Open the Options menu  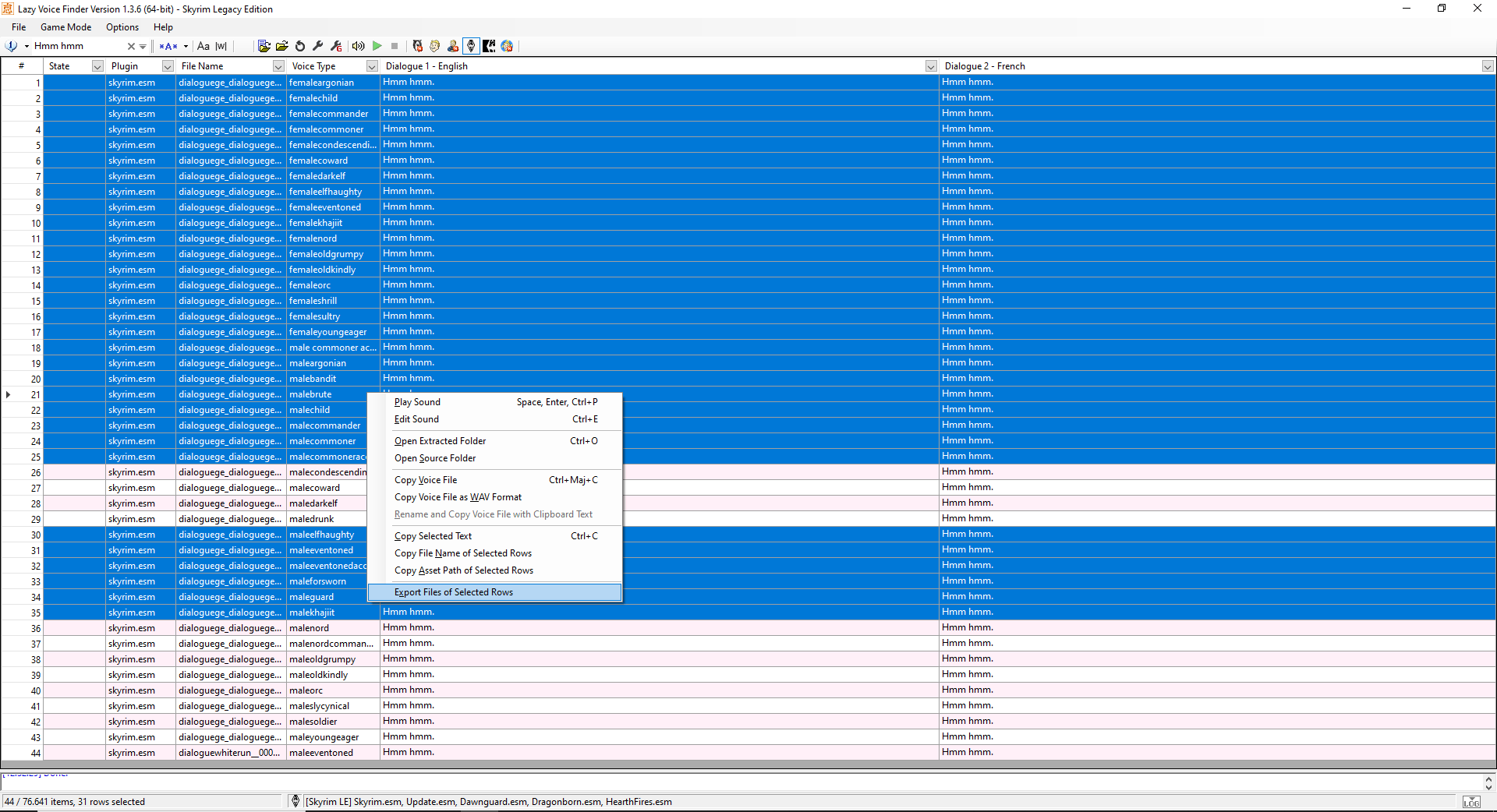click(122, 27)
